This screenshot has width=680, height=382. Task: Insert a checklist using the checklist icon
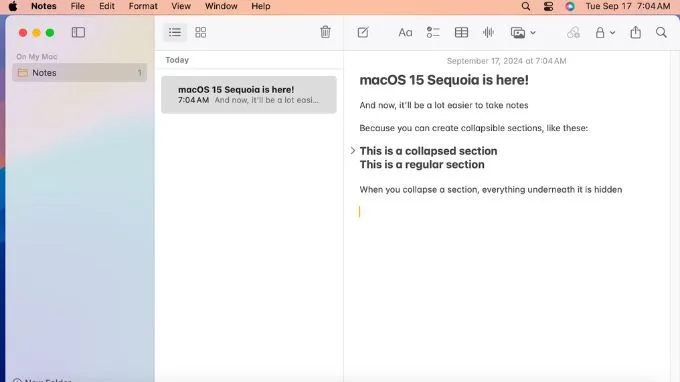tap(433, 33)
